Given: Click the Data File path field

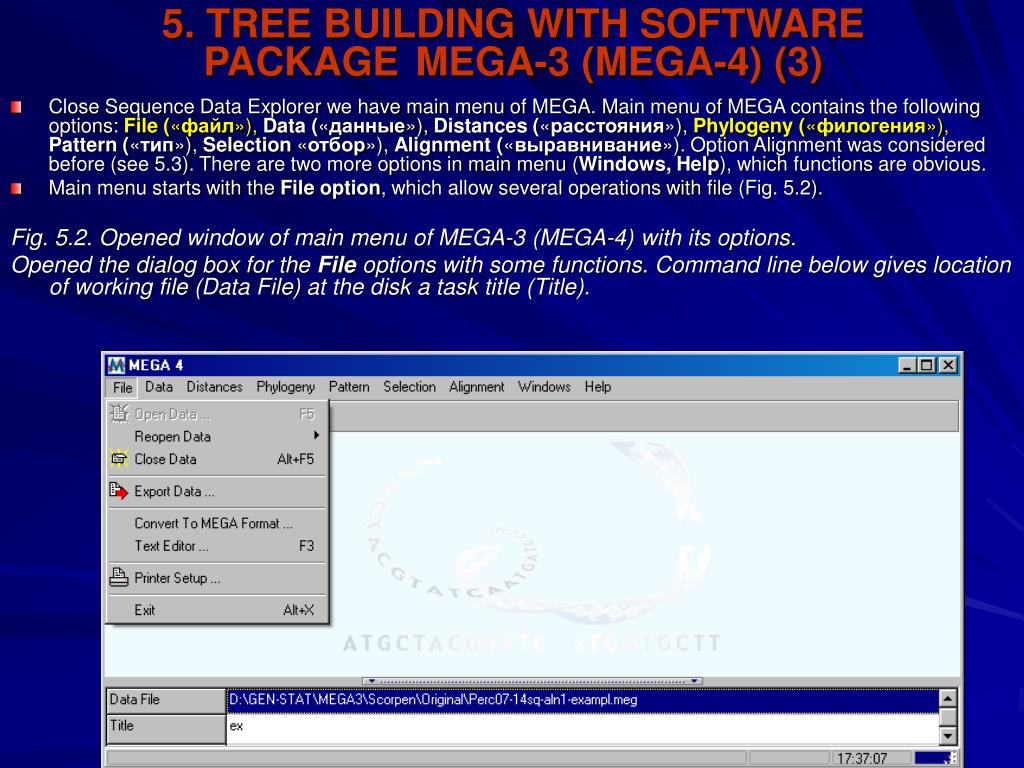Looking at the screenshot, I should point(583,699).
